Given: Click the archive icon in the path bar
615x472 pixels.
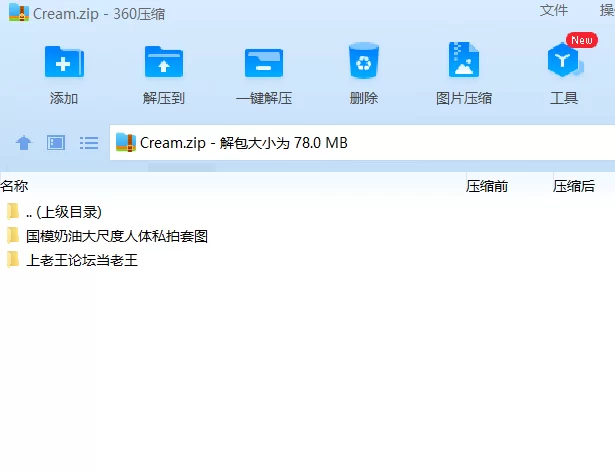Looking at the screenshot, I should (126, 142).
